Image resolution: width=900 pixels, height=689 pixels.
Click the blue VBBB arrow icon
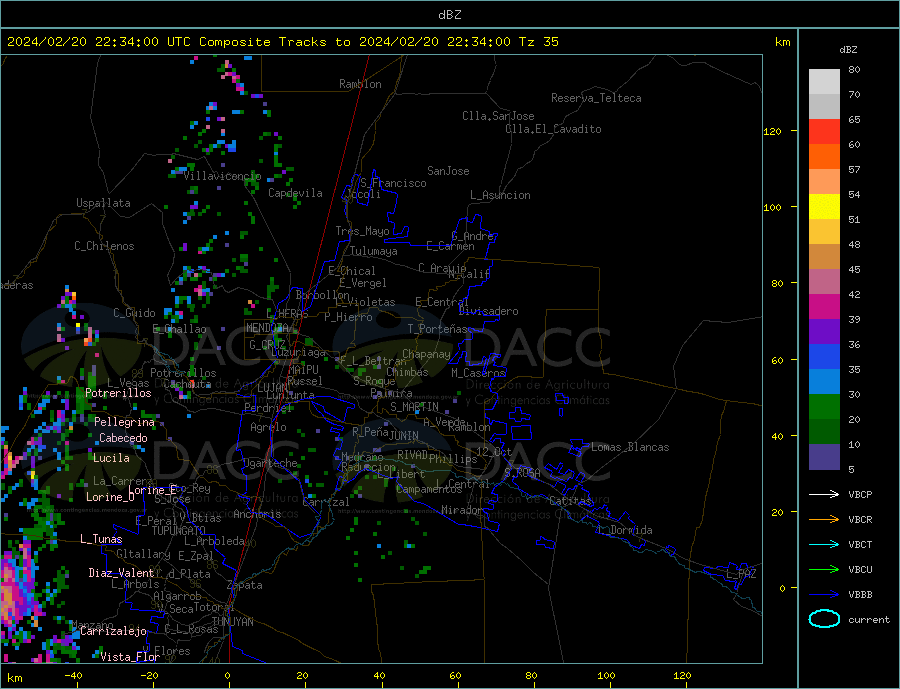coord(824,595)
